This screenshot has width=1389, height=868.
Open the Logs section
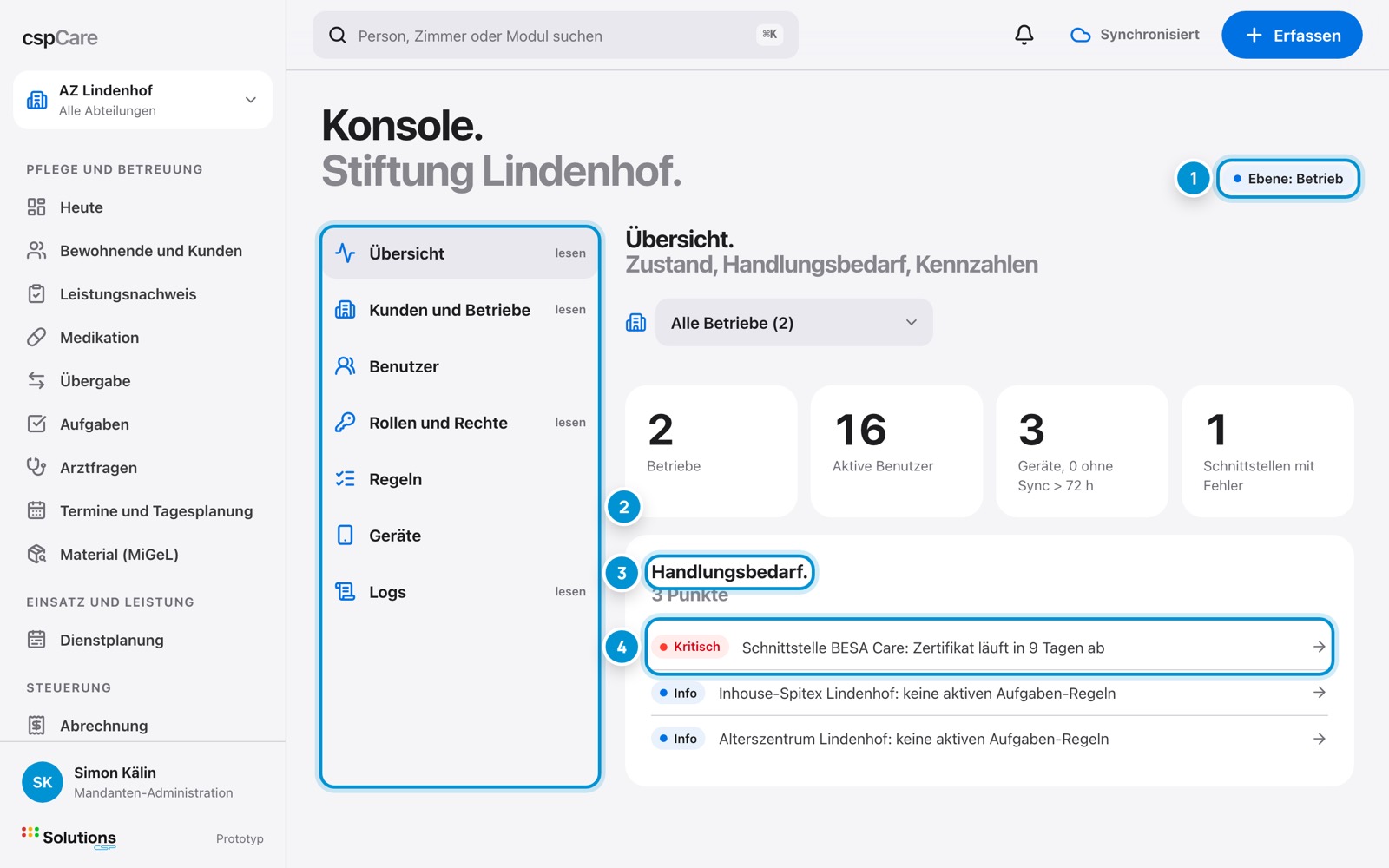460,591
